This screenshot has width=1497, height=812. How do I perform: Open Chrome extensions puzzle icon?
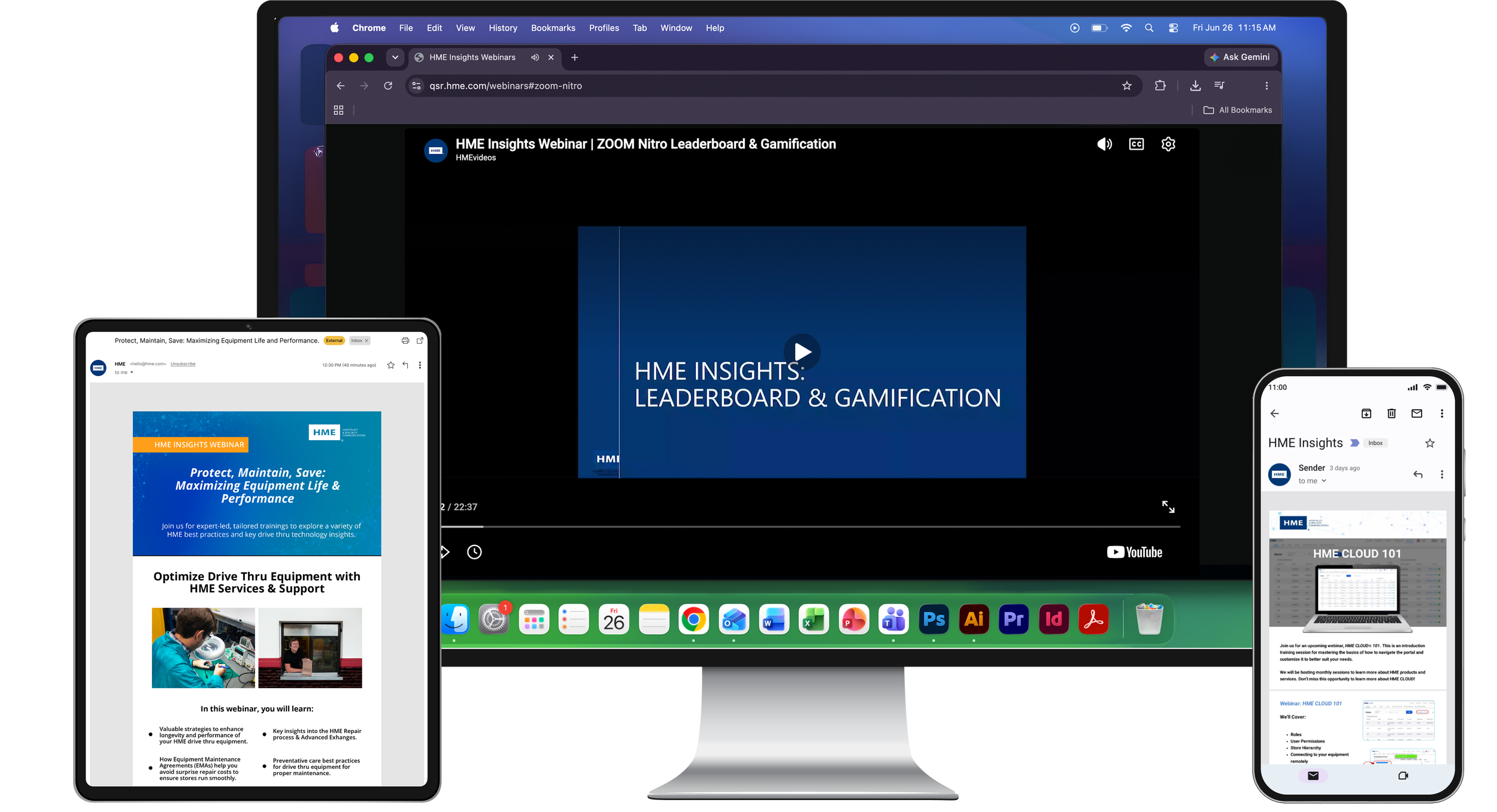tap(1160, 86)
